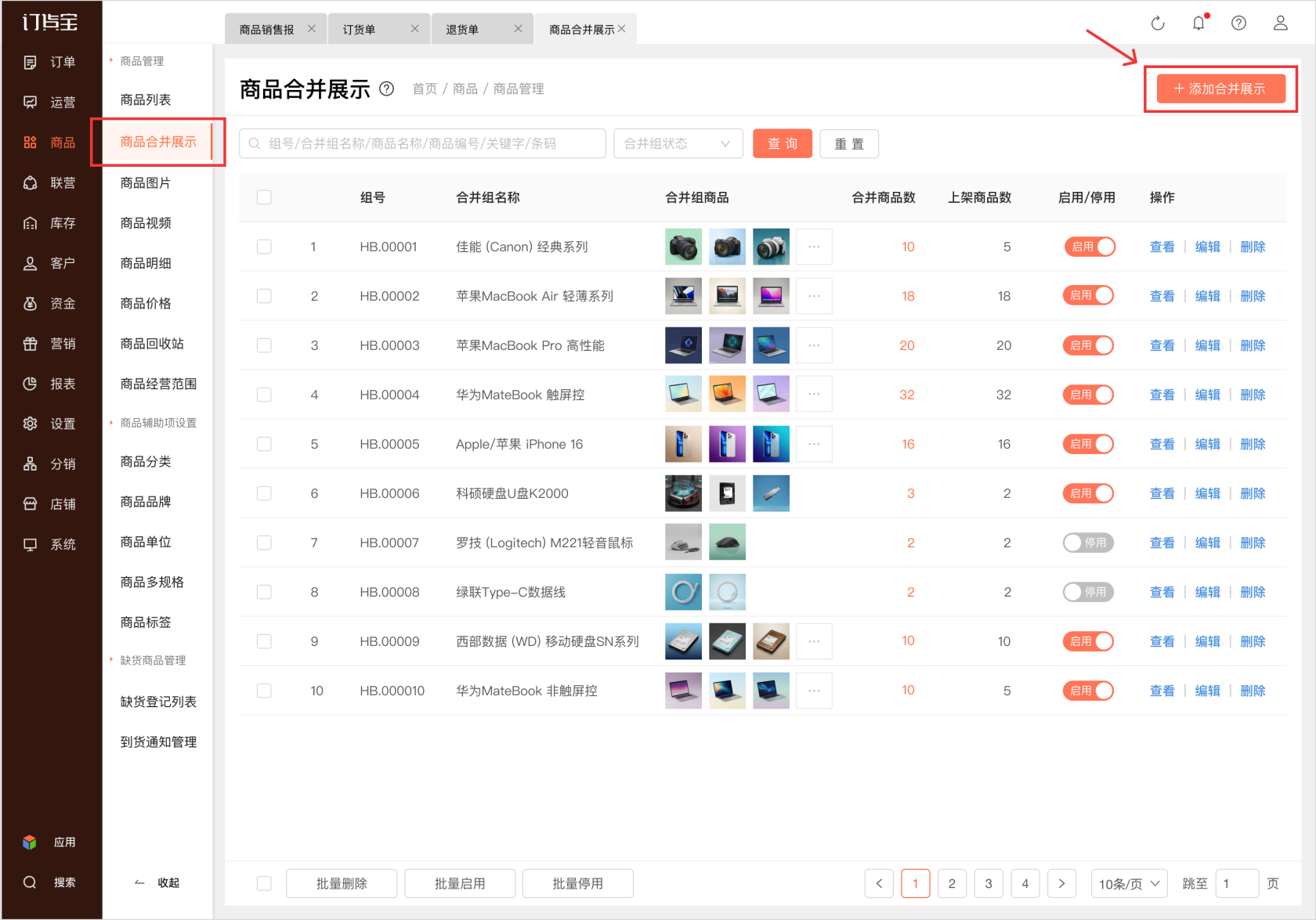Disable the 启用 switch for 佳能 (Canon) 经典系列

tap(1089, 247)
